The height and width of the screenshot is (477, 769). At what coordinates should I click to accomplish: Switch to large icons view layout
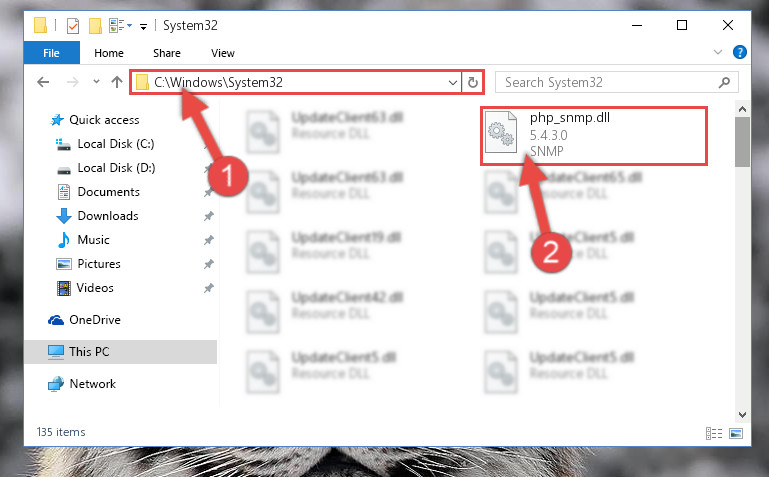736,433
